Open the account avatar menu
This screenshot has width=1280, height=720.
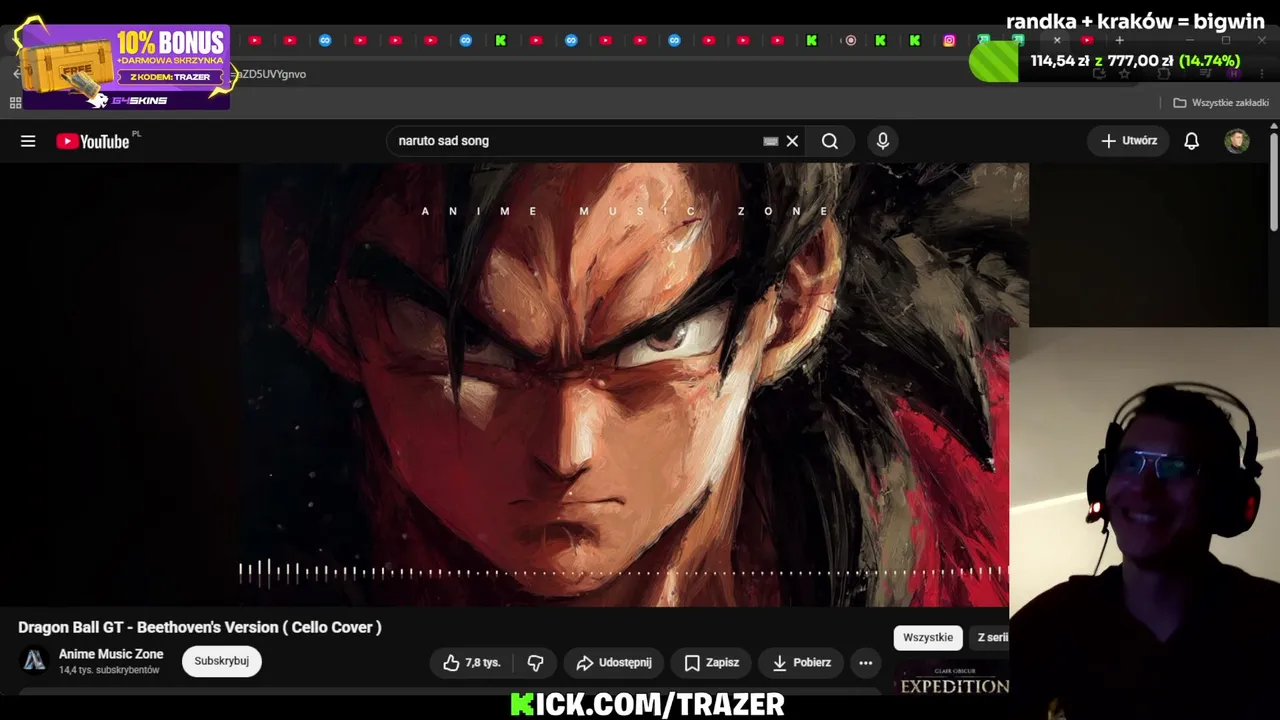point(1237,141)
